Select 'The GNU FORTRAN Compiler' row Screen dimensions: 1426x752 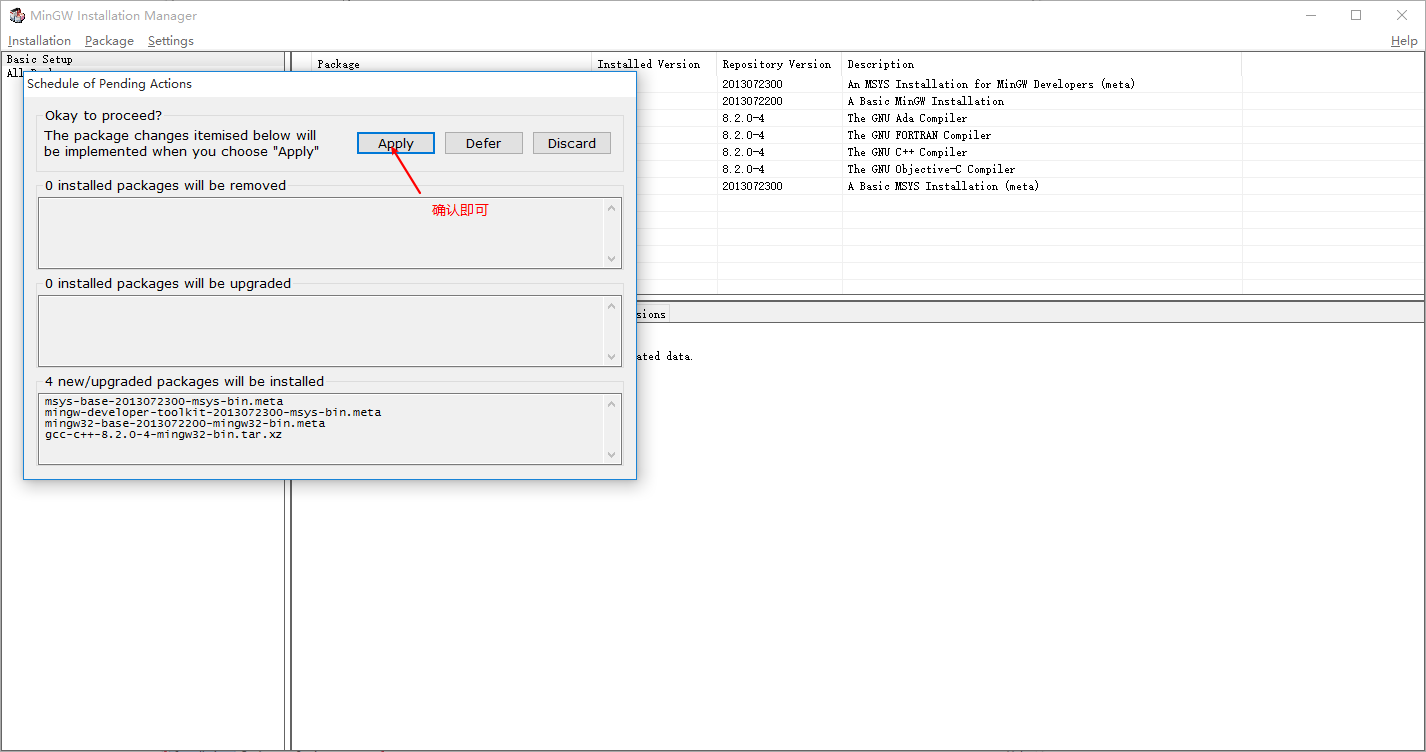point(919,135)
